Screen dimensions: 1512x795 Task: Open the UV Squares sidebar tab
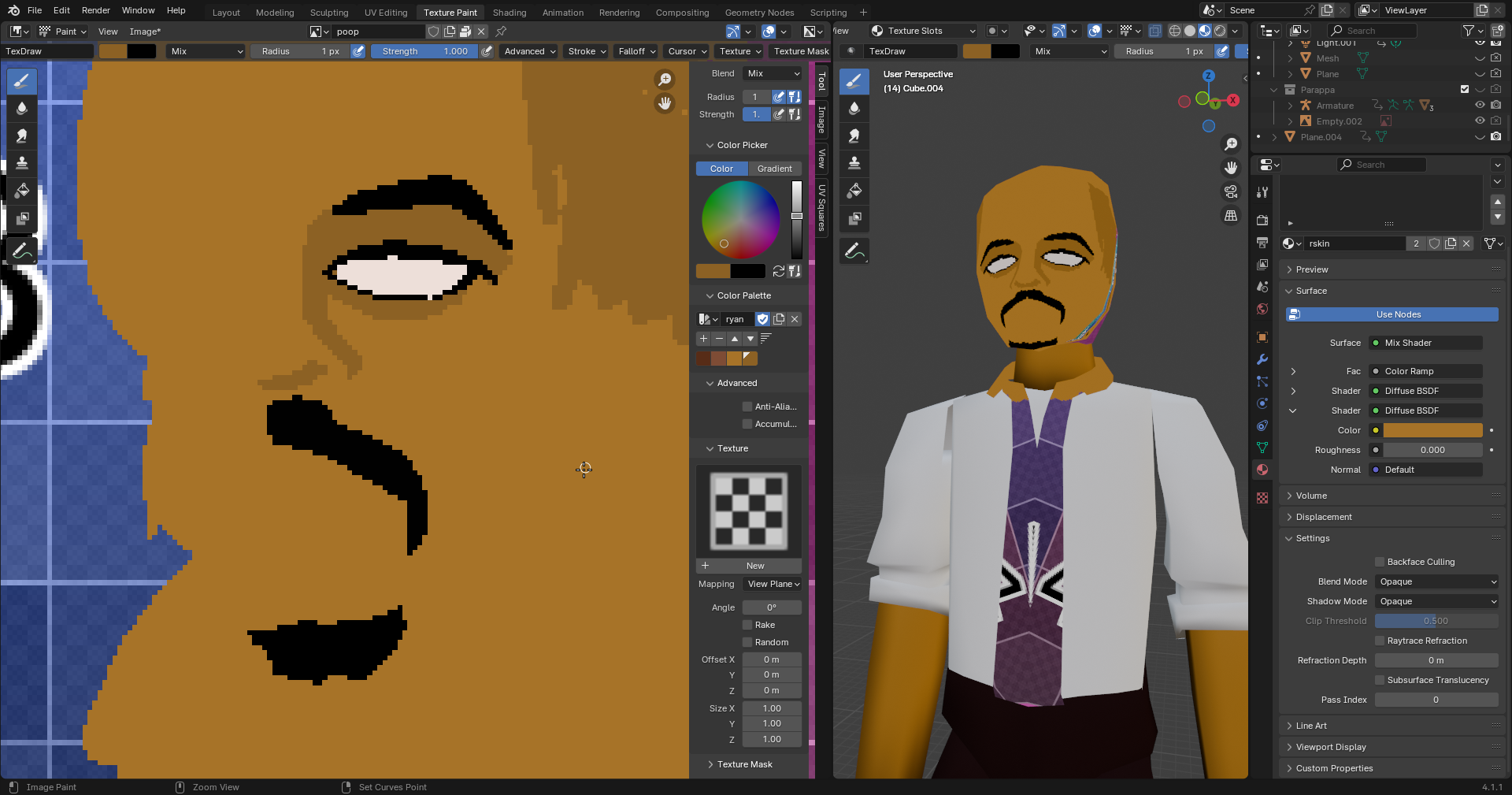point(822,207)
